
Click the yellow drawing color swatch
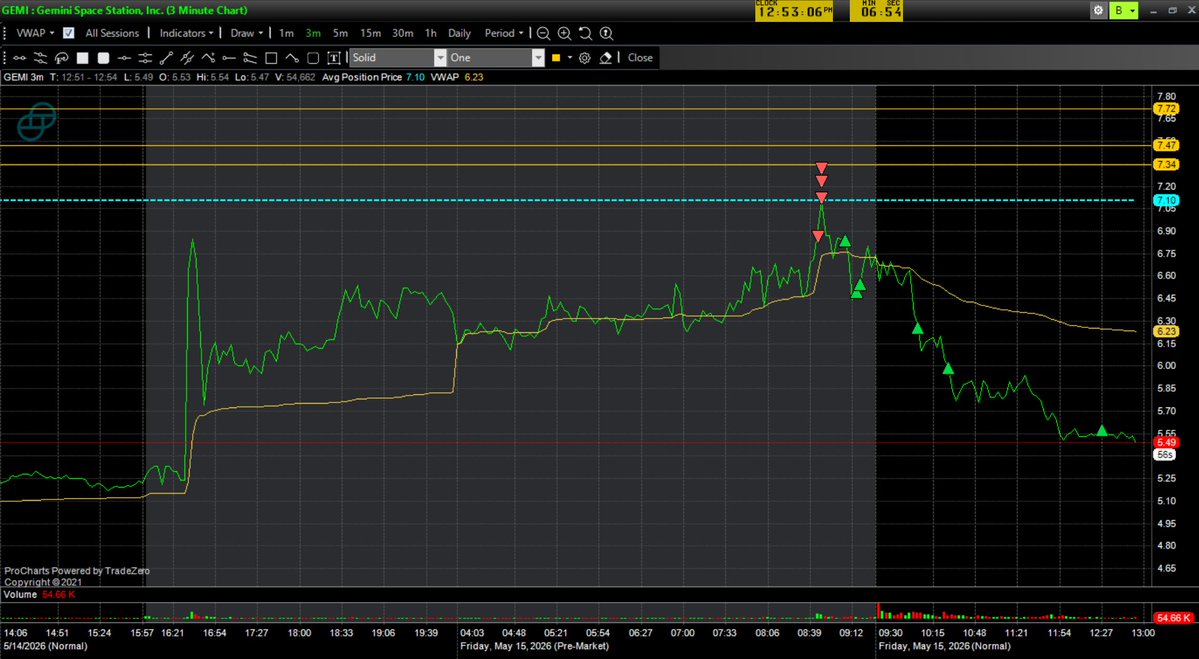pyautogui.click(x=556, y=57)
